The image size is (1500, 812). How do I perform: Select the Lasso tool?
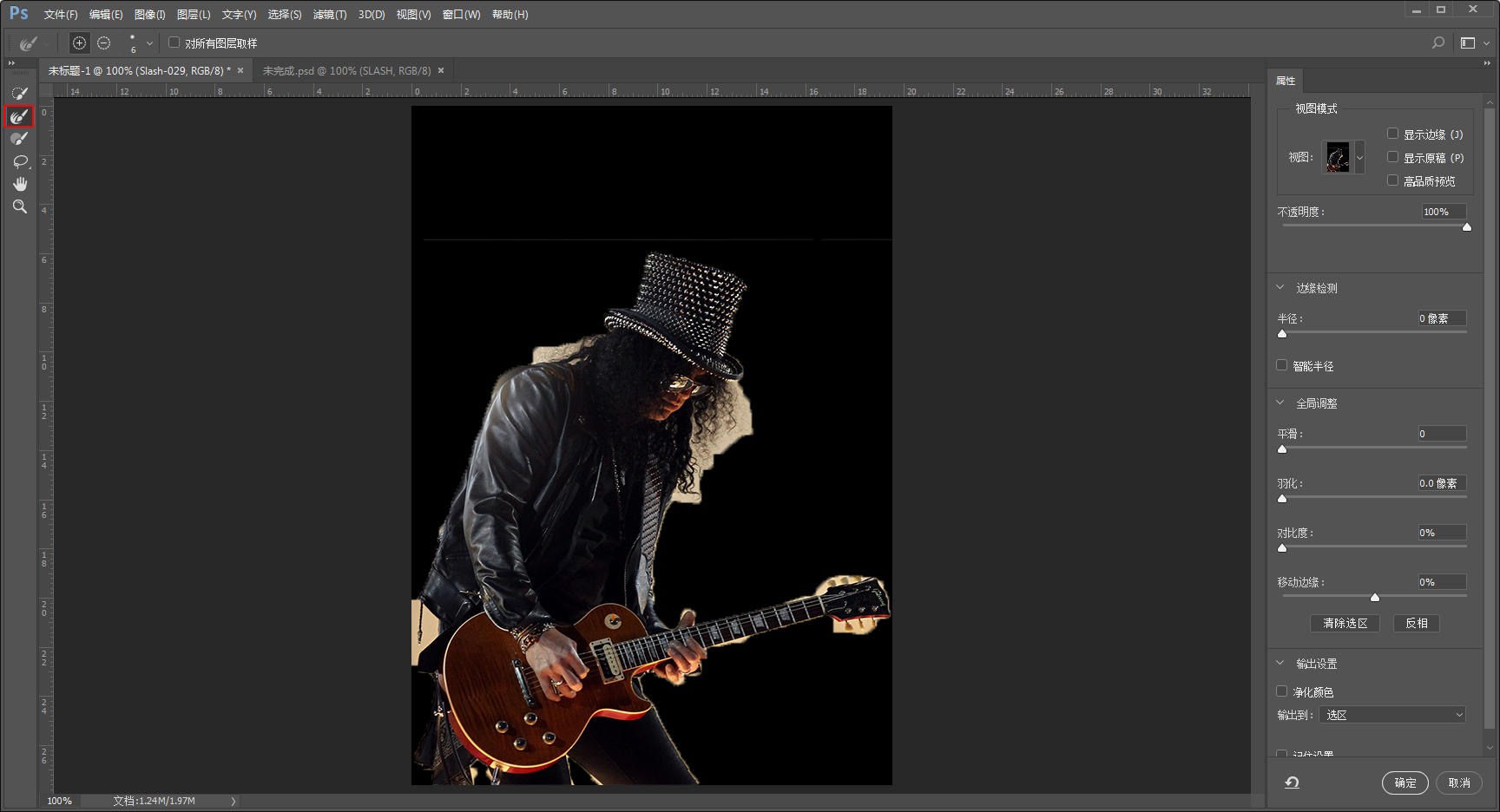(x=19, y=161)
